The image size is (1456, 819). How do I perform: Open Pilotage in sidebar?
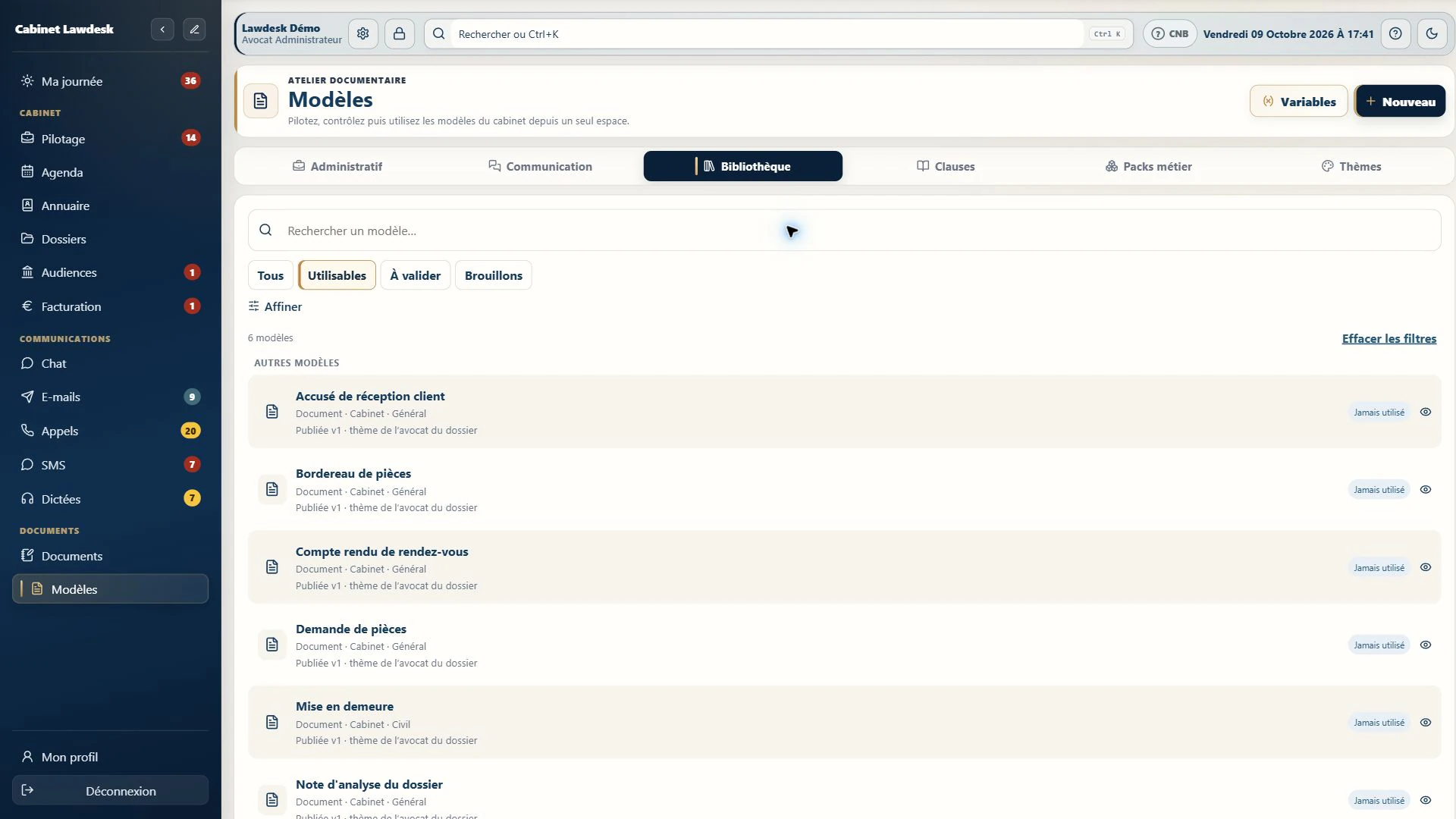[x=110, y=139]
